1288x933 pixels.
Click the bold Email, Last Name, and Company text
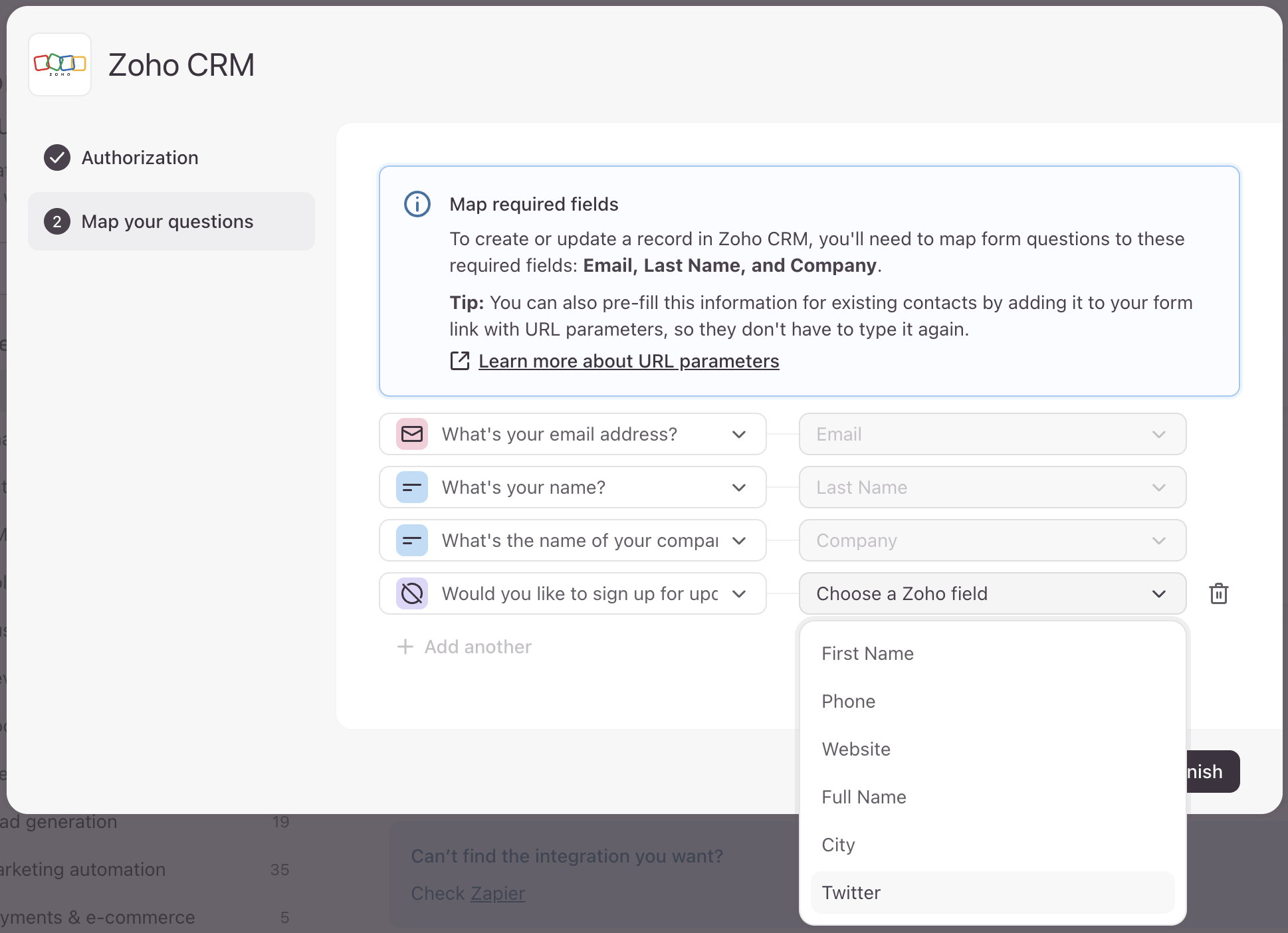[x=730, y=265]
